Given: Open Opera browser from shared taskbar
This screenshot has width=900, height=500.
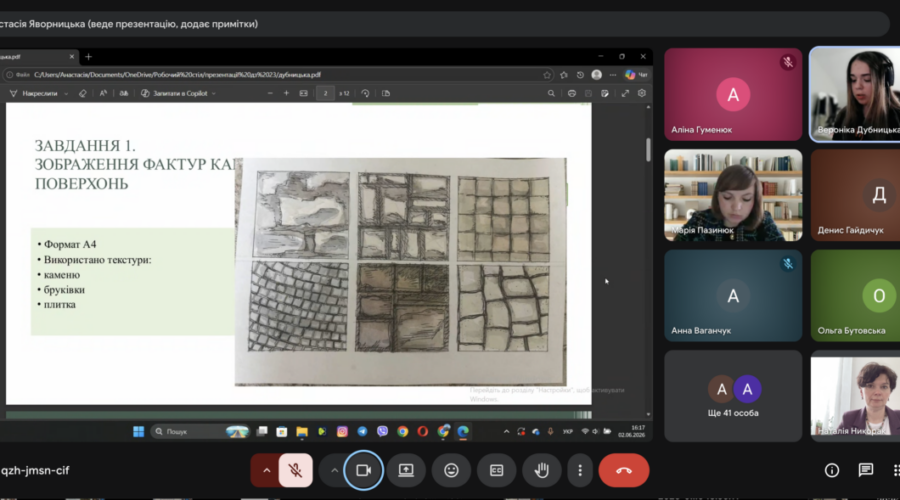Looking at the screenshot, I should click(x=422, y=431).
